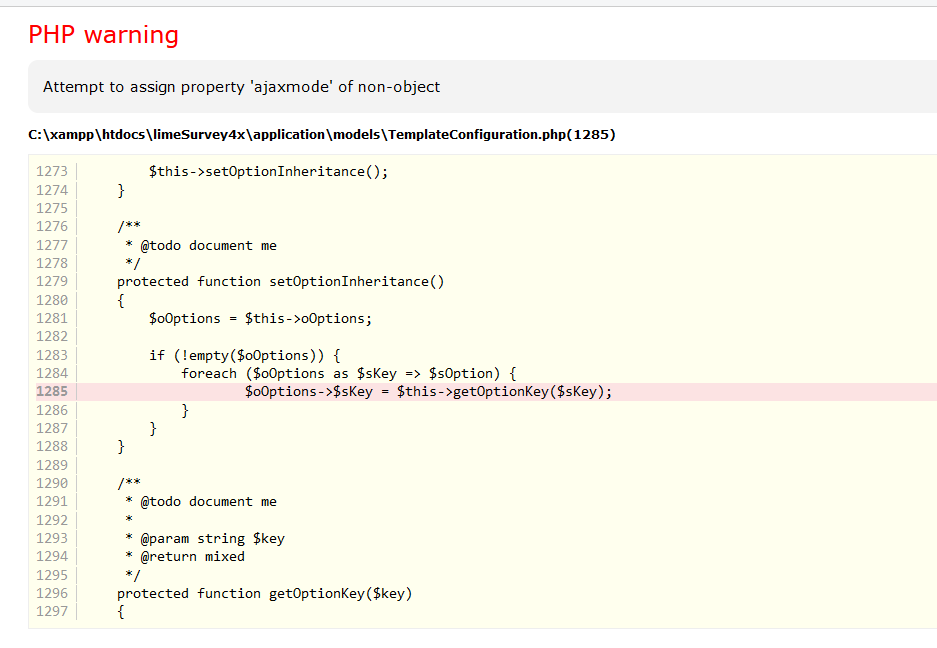Click the 'if (!empty($oOptions))' statement

pos(245,355)
